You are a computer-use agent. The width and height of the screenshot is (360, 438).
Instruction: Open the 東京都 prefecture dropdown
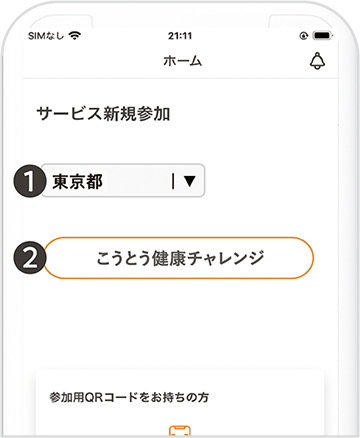click(x=123, y=180)
